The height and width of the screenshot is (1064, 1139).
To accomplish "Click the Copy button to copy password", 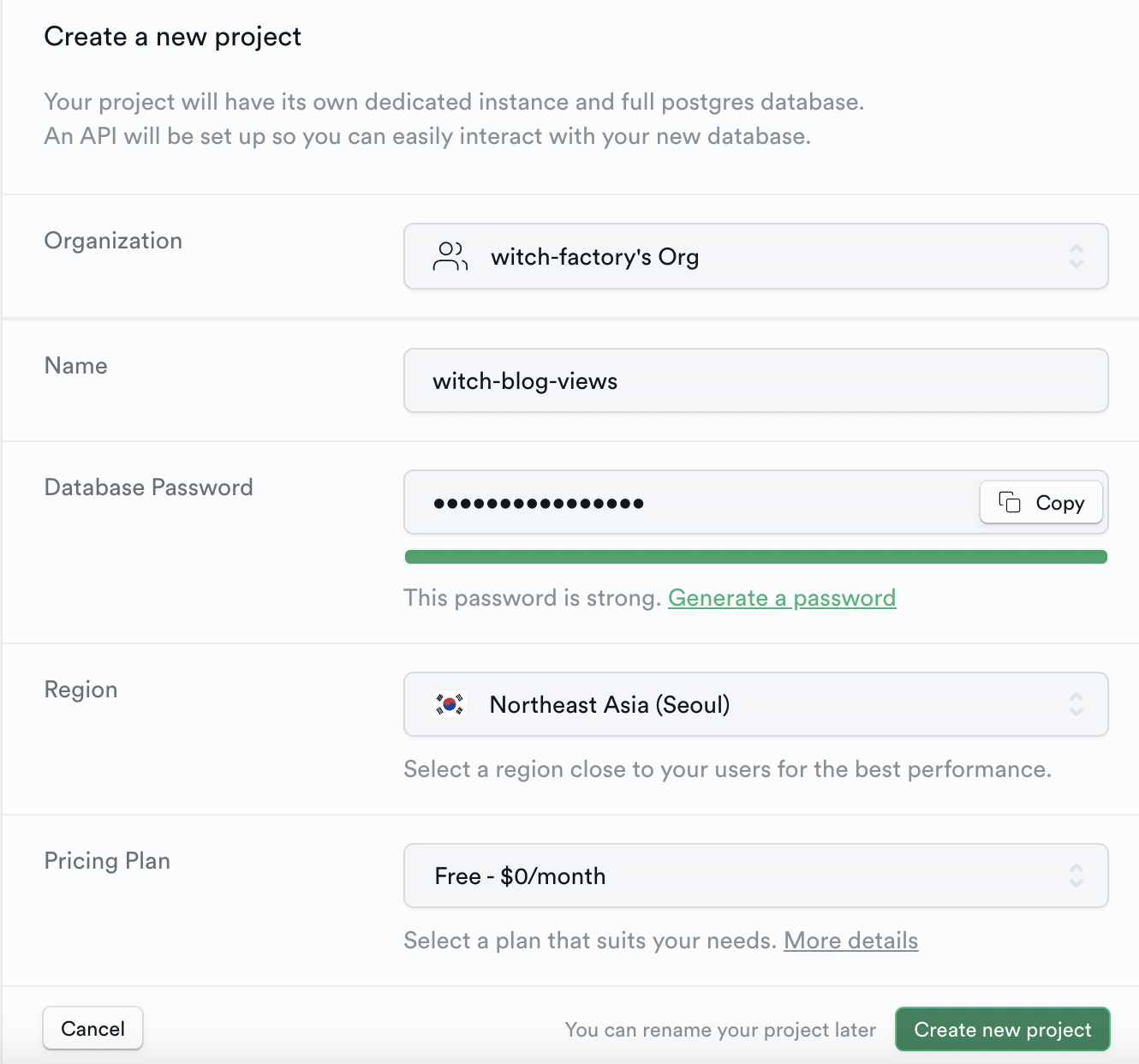I will [x=1041, y=502].
